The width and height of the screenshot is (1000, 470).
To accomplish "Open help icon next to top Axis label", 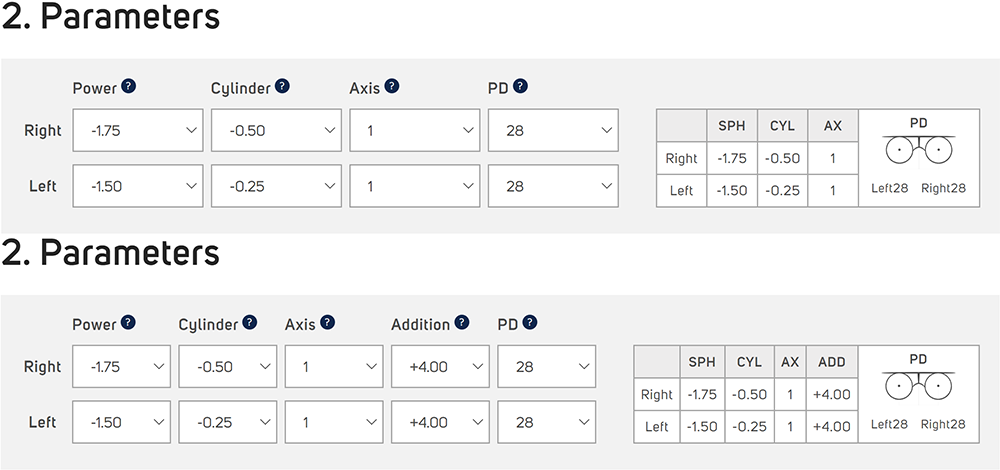I will pos(392,87).
